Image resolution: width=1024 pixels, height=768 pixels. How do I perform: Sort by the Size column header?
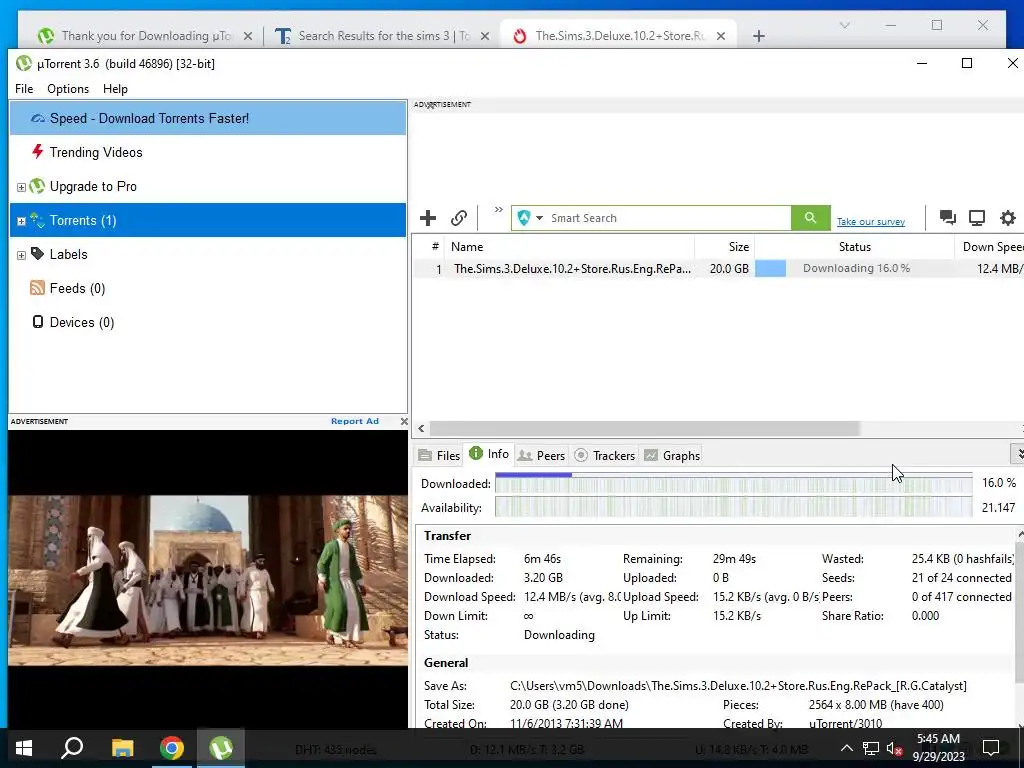[724, 247]
